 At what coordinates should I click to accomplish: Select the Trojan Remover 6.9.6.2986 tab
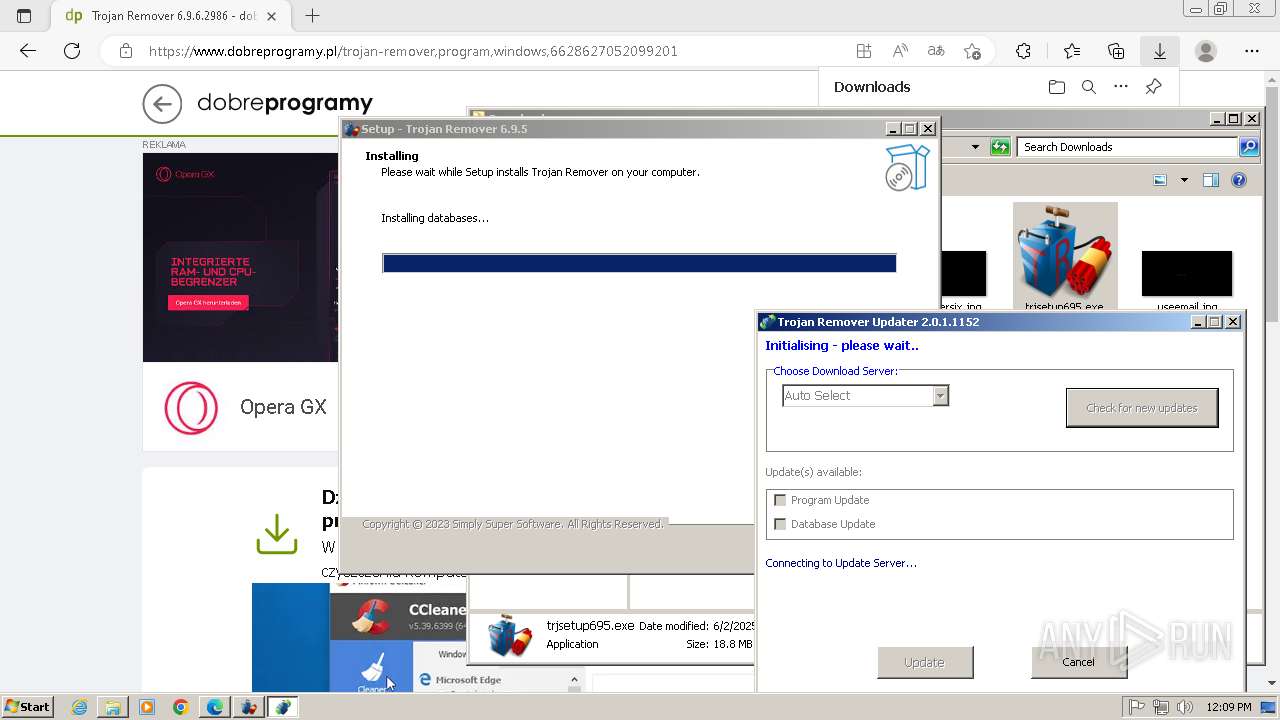(x=171, y=16)
